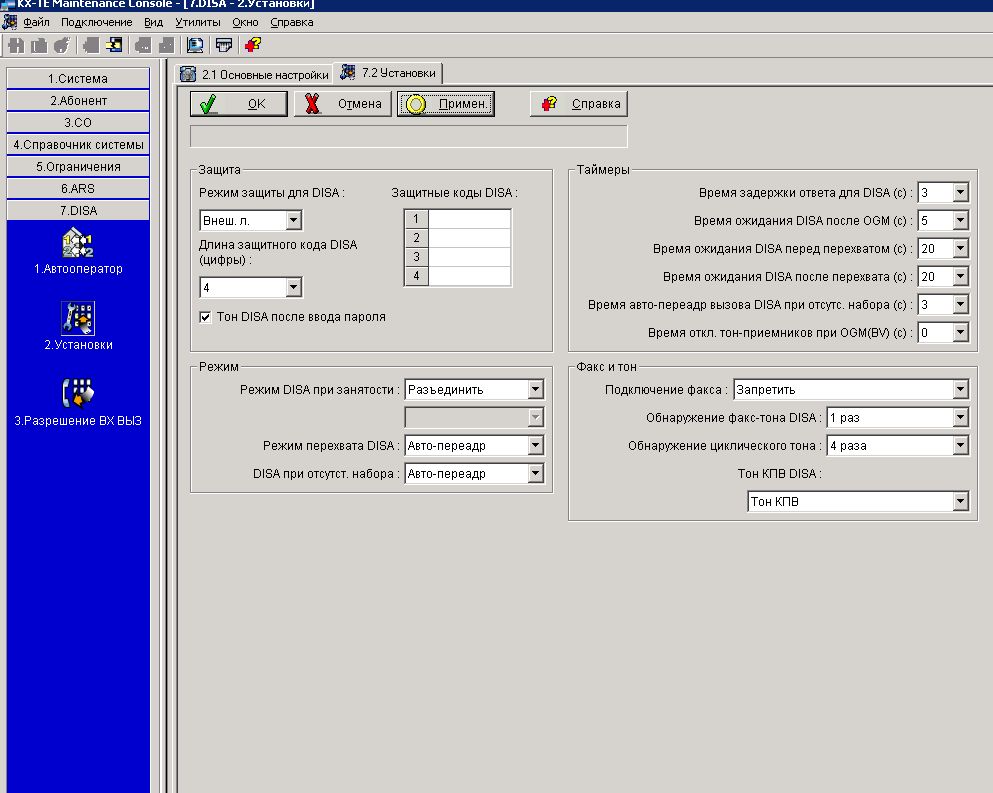The image size is (993, 793).
Task: Click the Справка button beside Примен.
Action: click(579, 104)
